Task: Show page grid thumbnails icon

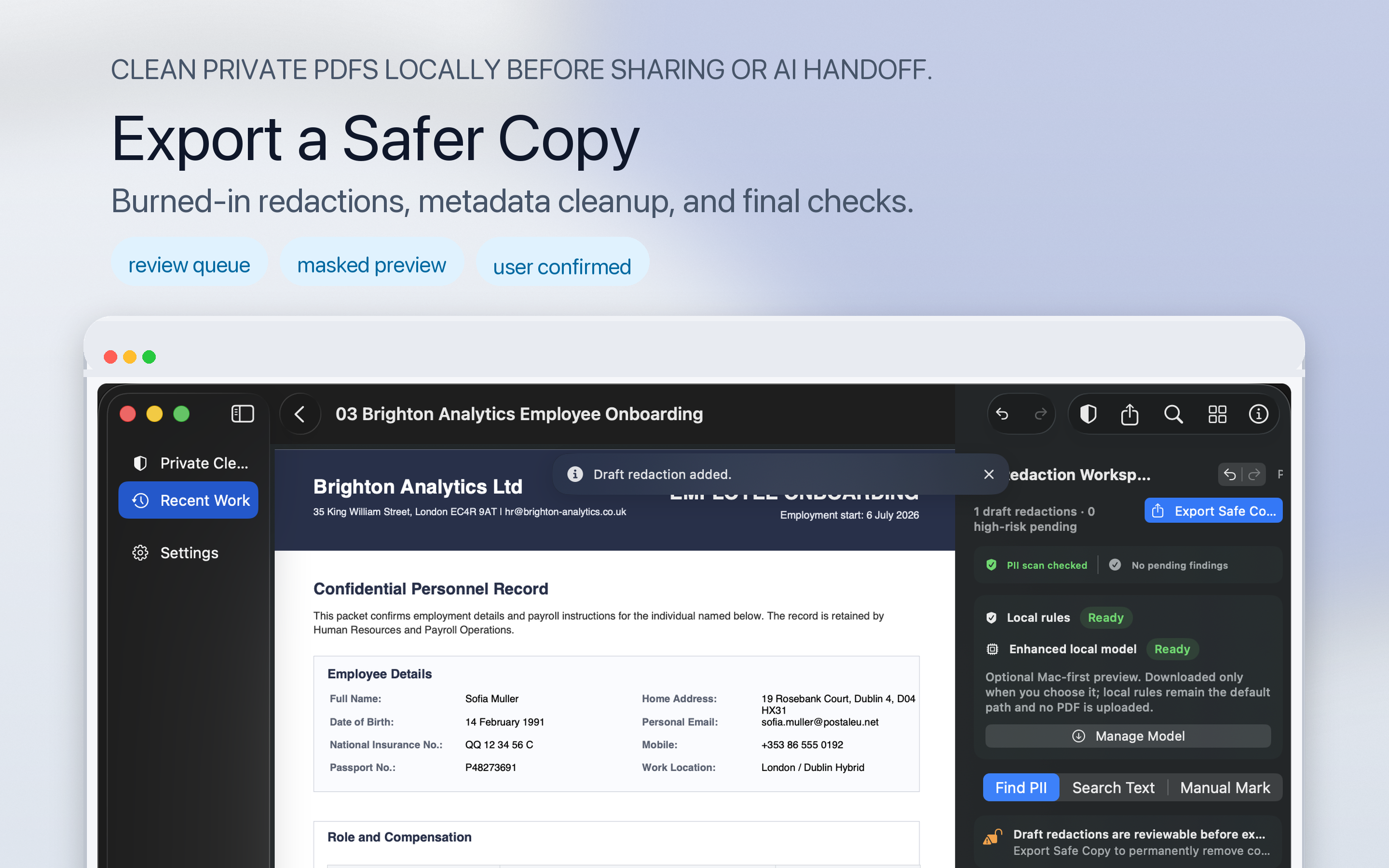Action: [1217, 414]
